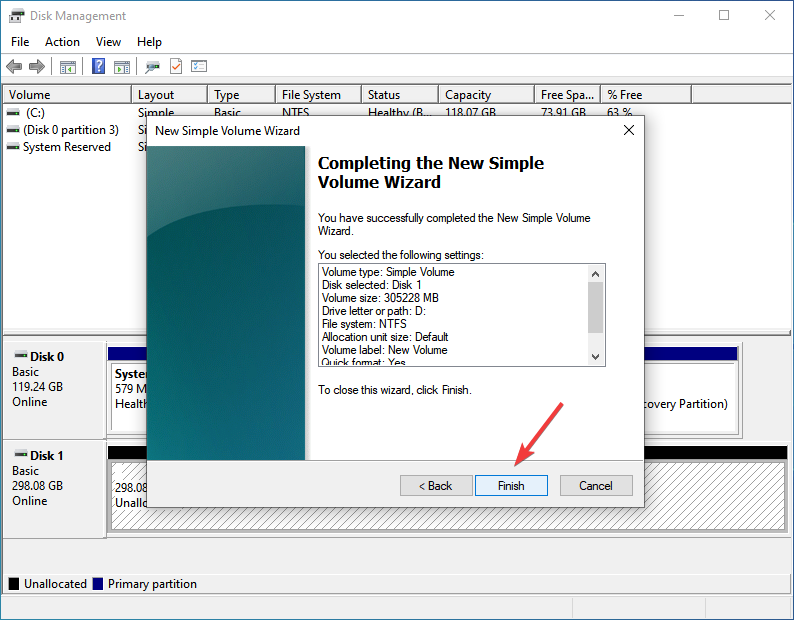The width and height of the screenshot is (794, 620).
Task: Sort by the File System column header
Action: [x=319, y=95]
